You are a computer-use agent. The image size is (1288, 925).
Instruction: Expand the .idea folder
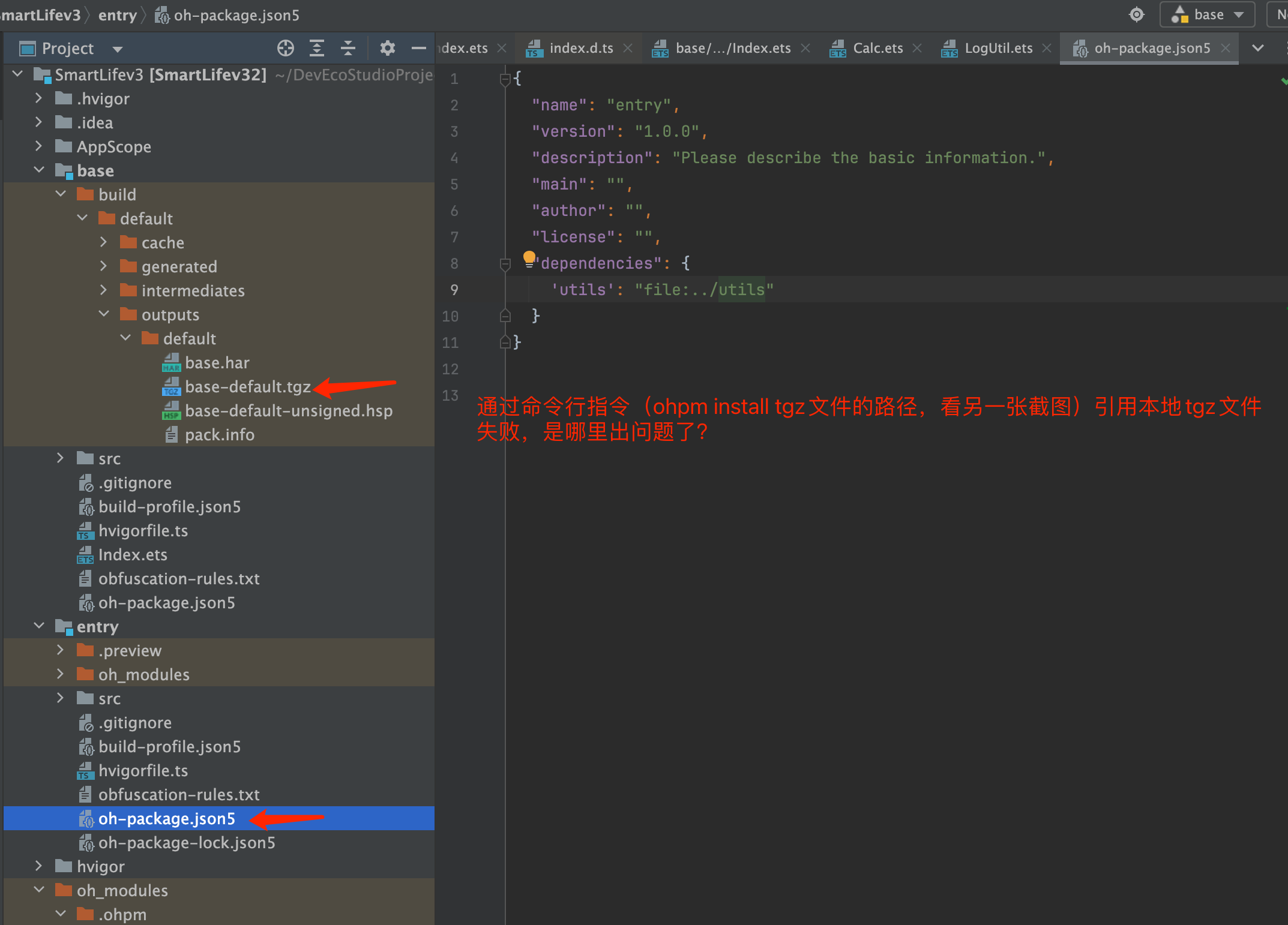39,122
